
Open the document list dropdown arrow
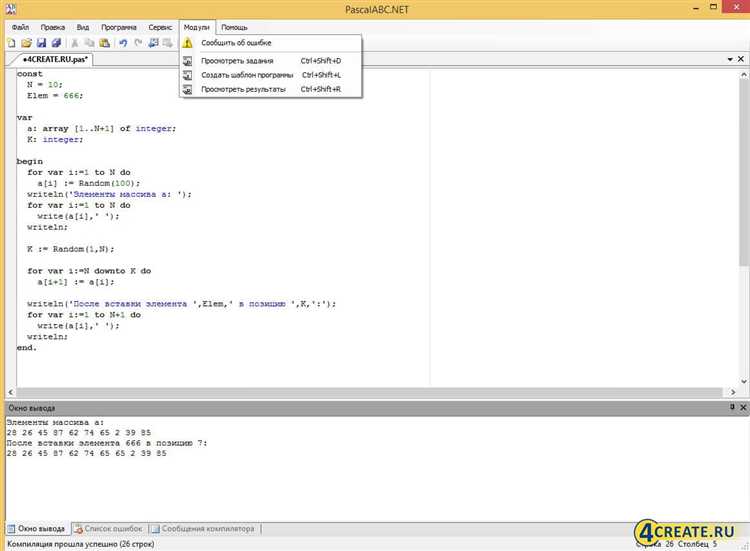click(730, 59)
